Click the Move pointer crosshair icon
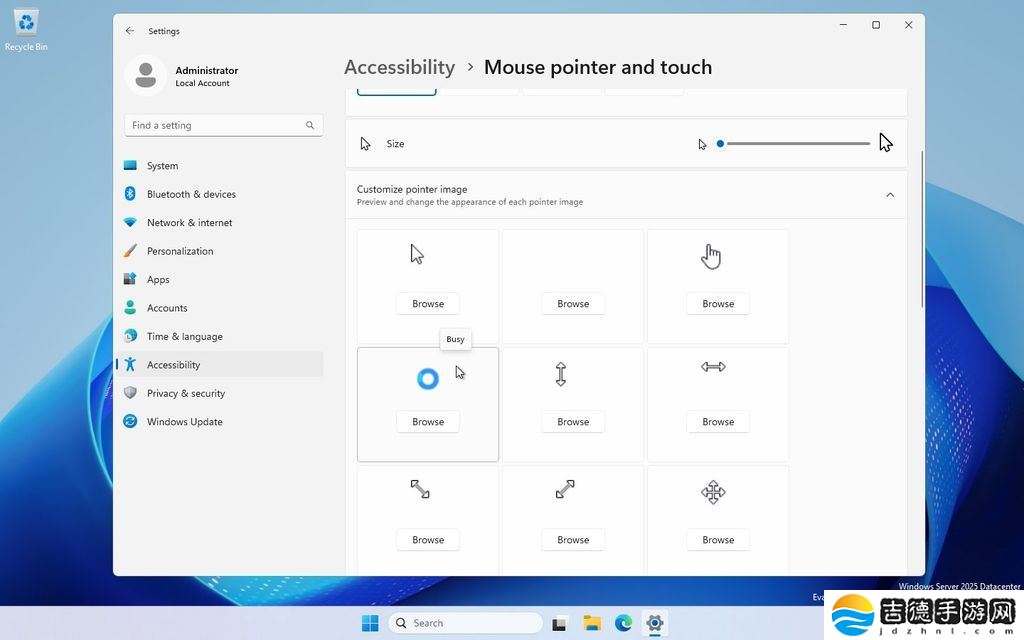 point(713,492)
